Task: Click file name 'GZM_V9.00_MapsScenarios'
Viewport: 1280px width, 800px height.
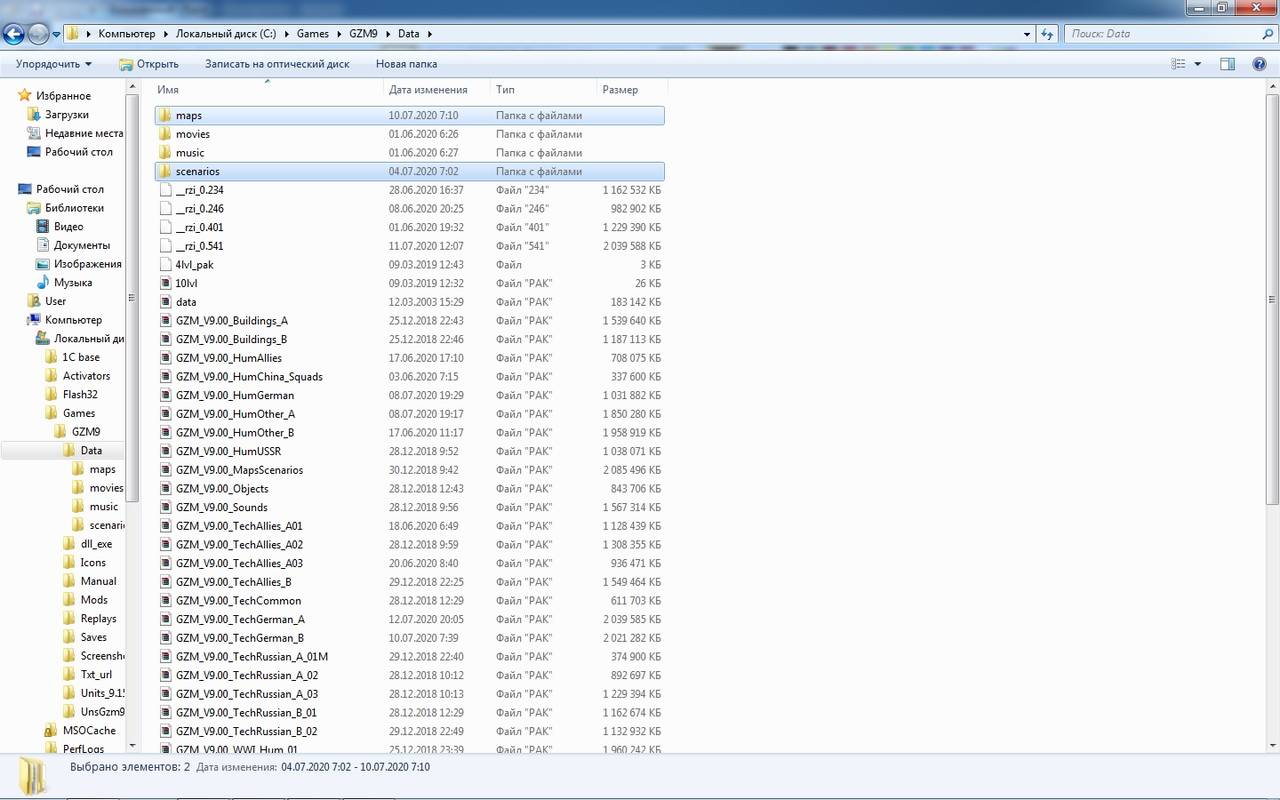Action: [239, 470]
